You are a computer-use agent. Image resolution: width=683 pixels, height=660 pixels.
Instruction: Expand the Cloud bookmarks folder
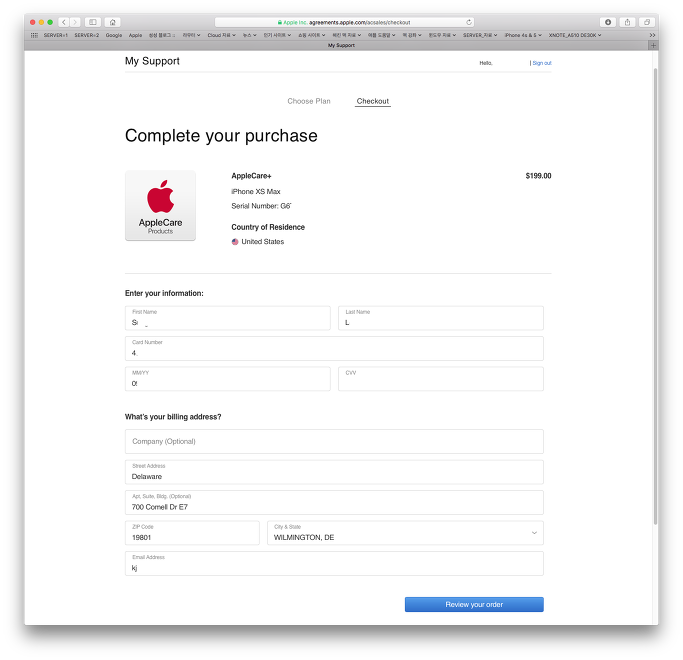click(221, 35)
